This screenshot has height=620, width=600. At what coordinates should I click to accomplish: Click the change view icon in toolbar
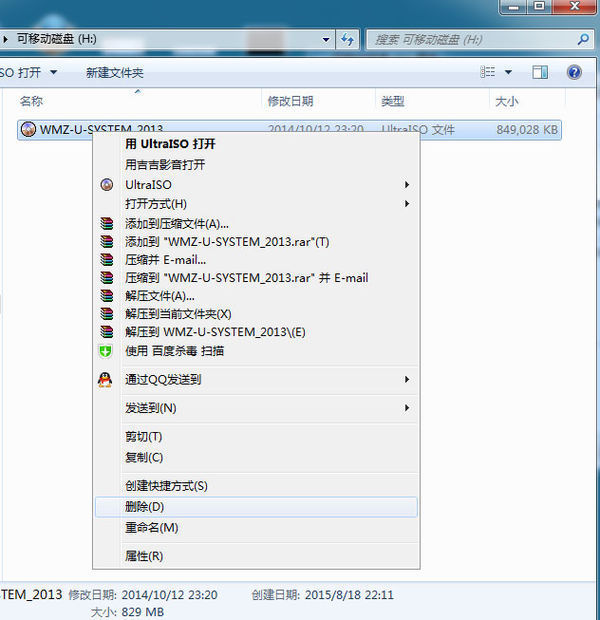487,72
